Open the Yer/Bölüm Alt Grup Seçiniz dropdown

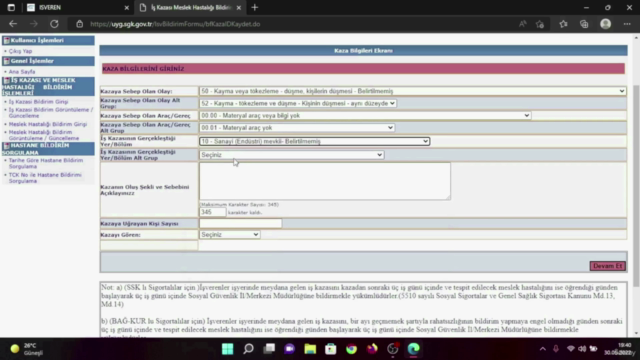[x=291, y=155]
